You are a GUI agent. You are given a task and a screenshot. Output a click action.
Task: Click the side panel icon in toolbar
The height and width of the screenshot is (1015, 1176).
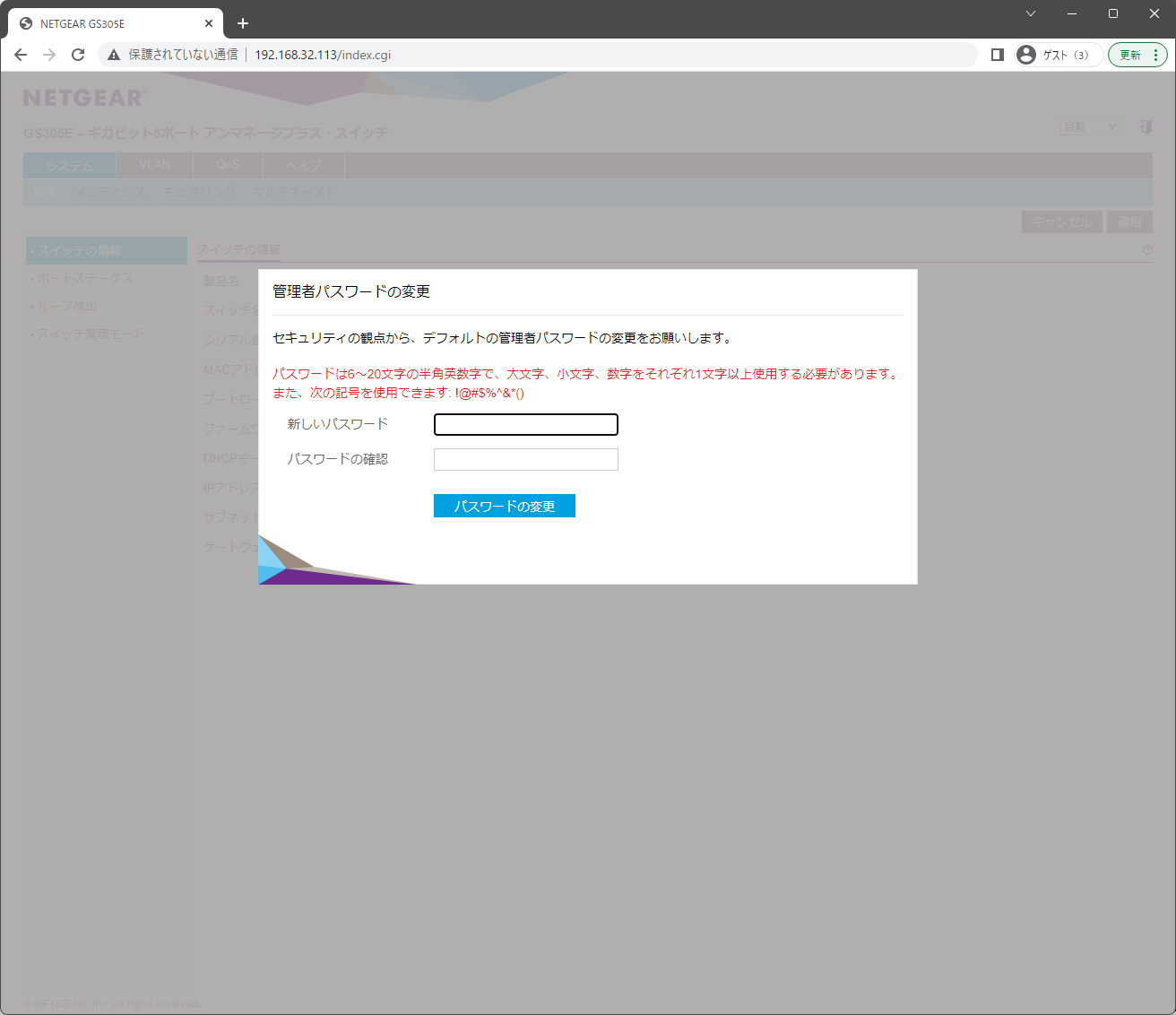tap(997, 54)
